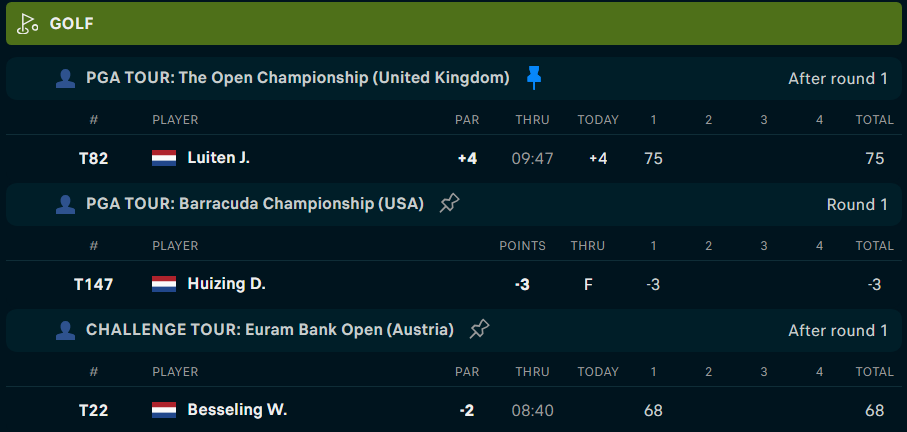Collapse the GOLF section header
The height and width of the screenshot is (432, 907).
[454, 24]
